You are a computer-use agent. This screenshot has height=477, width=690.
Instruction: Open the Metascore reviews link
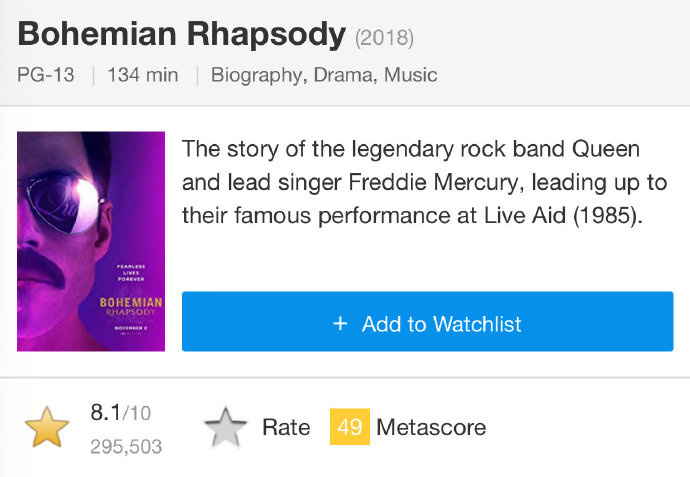coord(431,427)
